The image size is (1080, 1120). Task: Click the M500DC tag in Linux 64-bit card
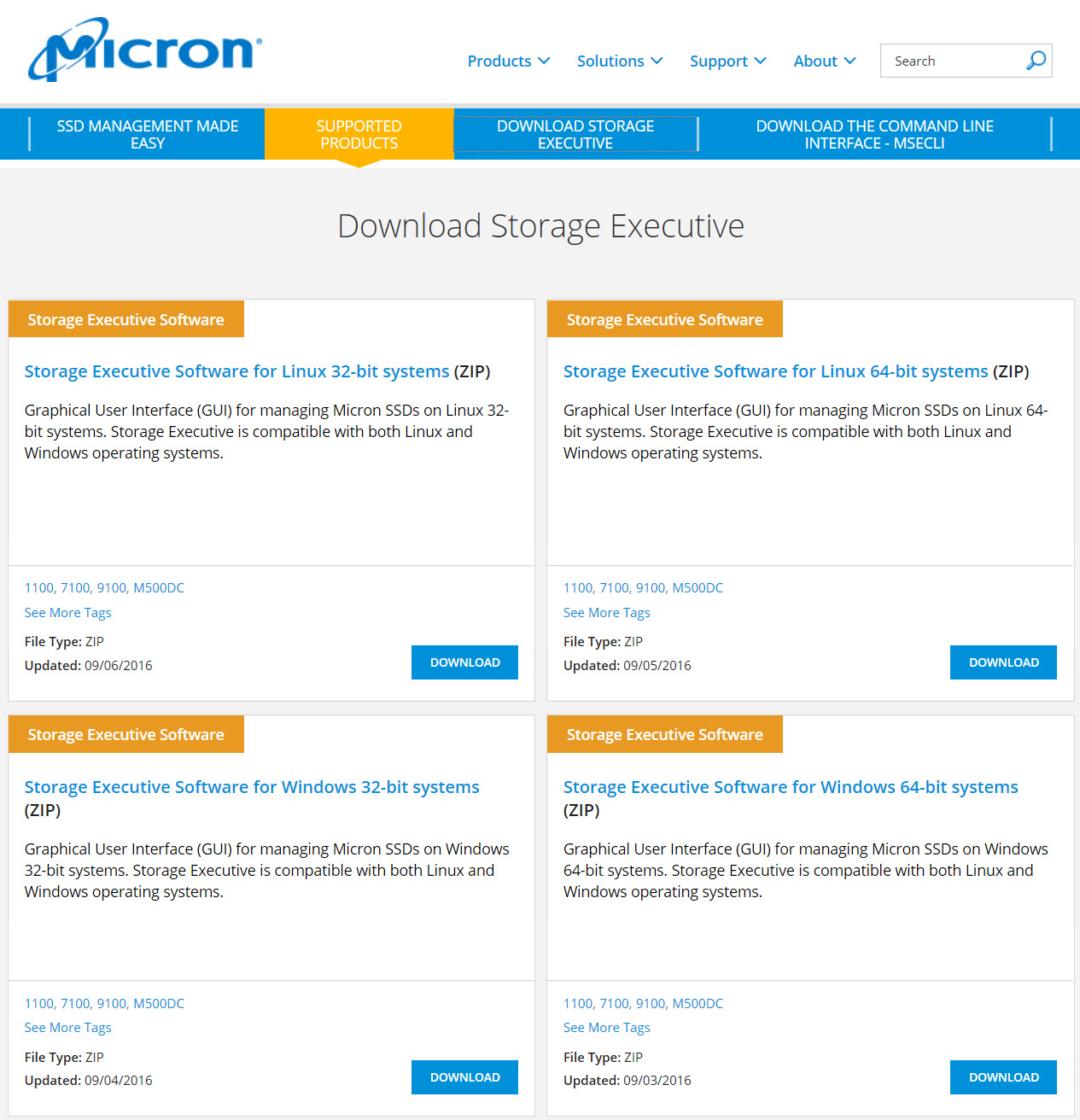(698, 588)
